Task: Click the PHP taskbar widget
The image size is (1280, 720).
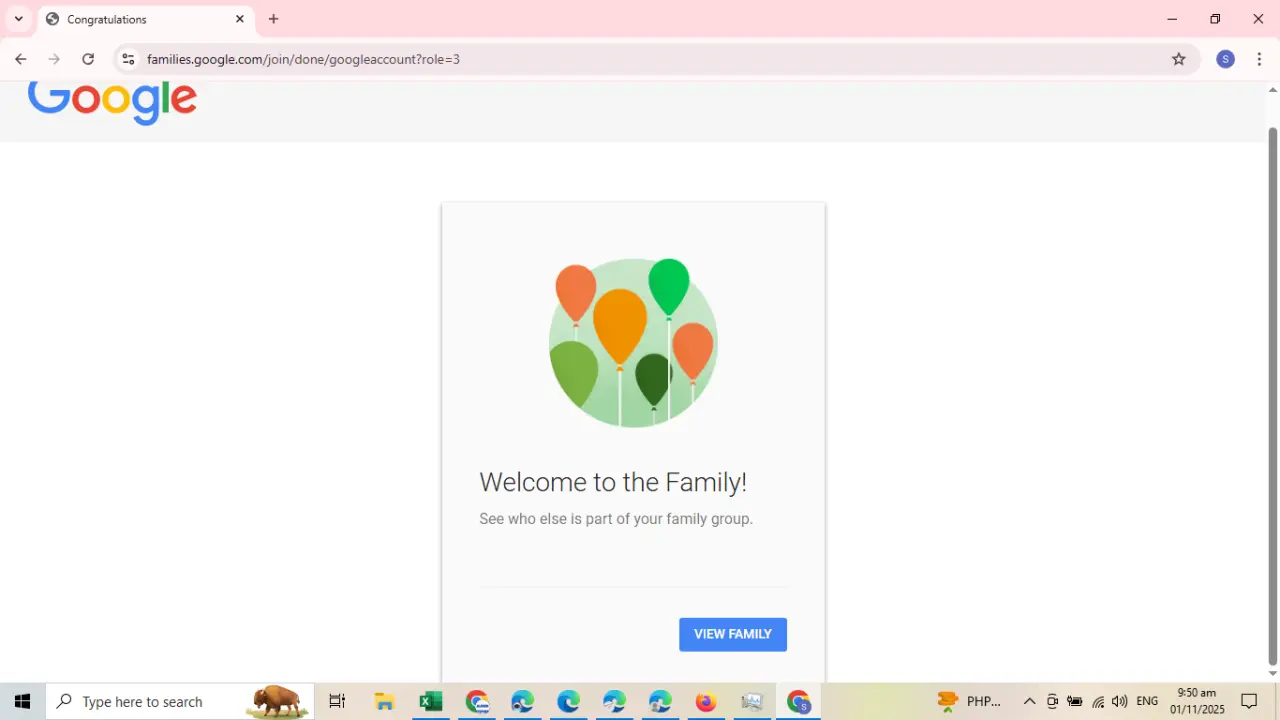Action: click(970, 701)
